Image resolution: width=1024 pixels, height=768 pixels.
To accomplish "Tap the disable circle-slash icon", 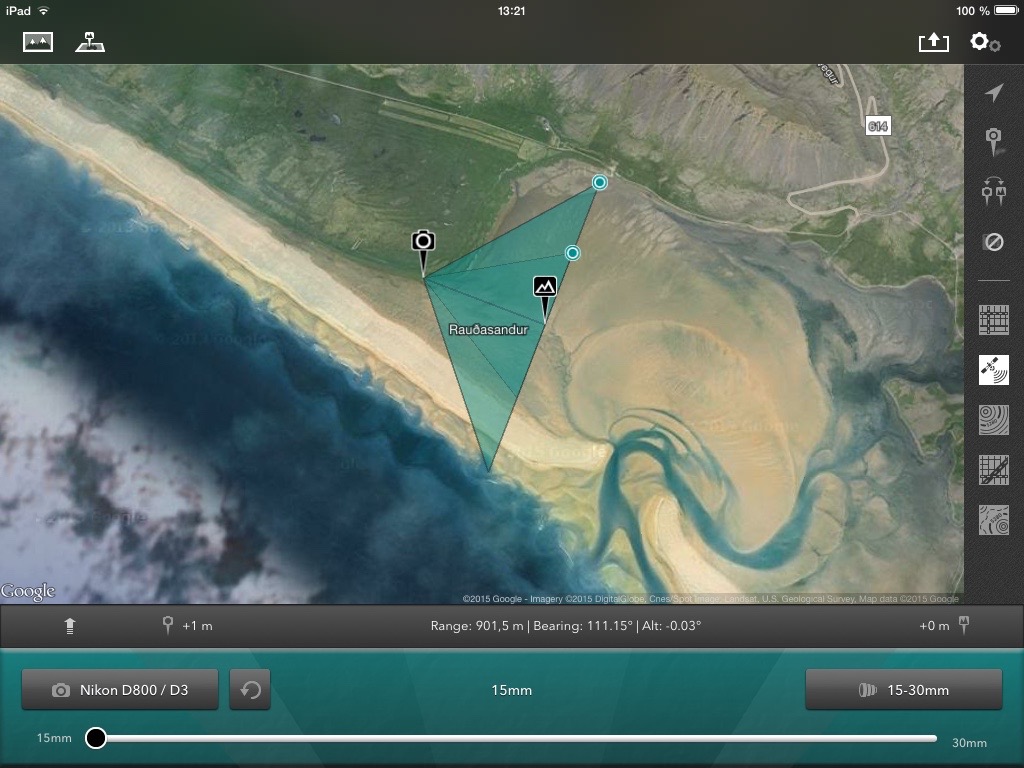I will (994, 242).
